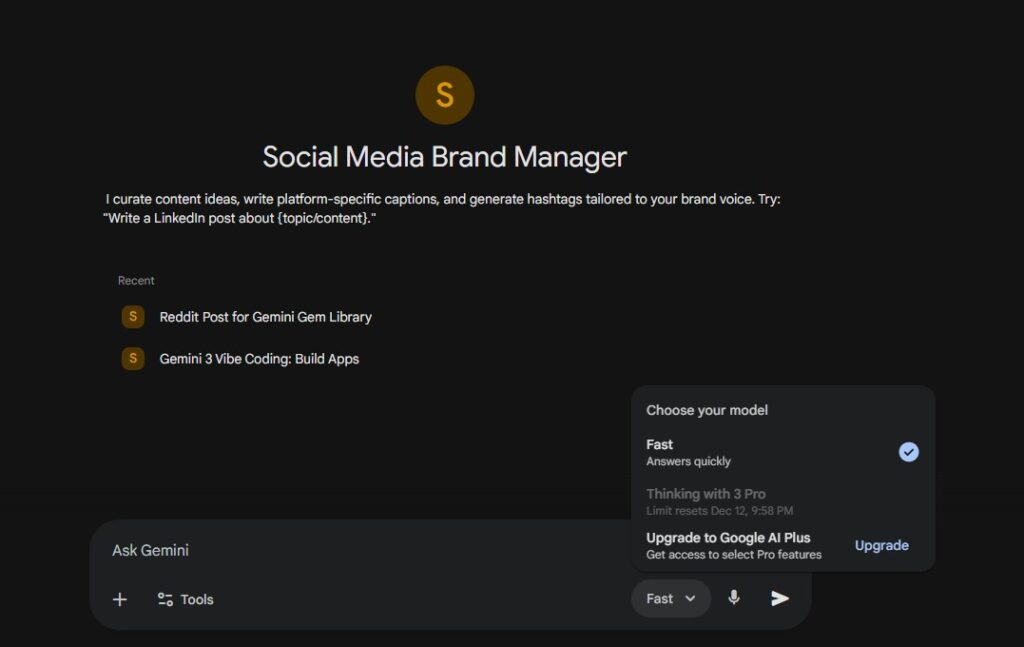Viewport: 1024px width, 647px height.
Task: Click the blue checkmark next to Fast
Action: coord(908,452)
